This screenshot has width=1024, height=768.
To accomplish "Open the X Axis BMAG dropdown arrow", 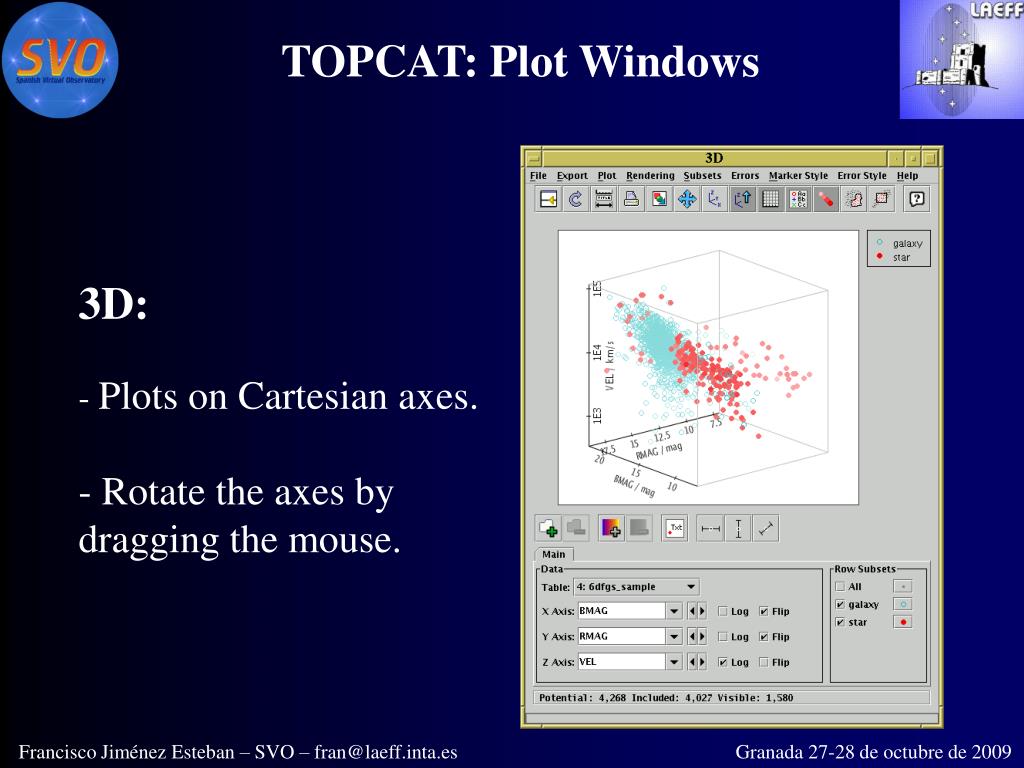I will pos(674,611).
